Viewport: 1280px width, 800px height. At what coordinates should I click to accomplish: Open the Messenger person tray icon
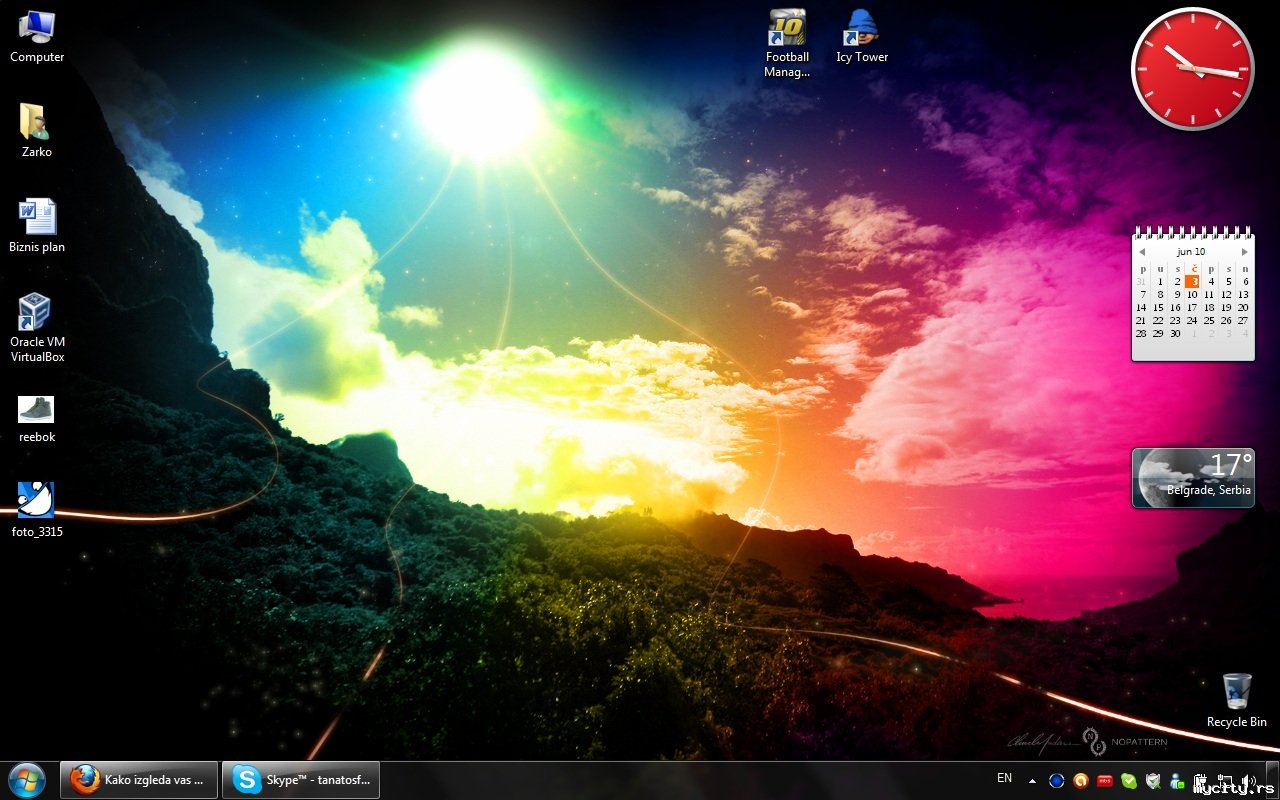click(1177, 780)
